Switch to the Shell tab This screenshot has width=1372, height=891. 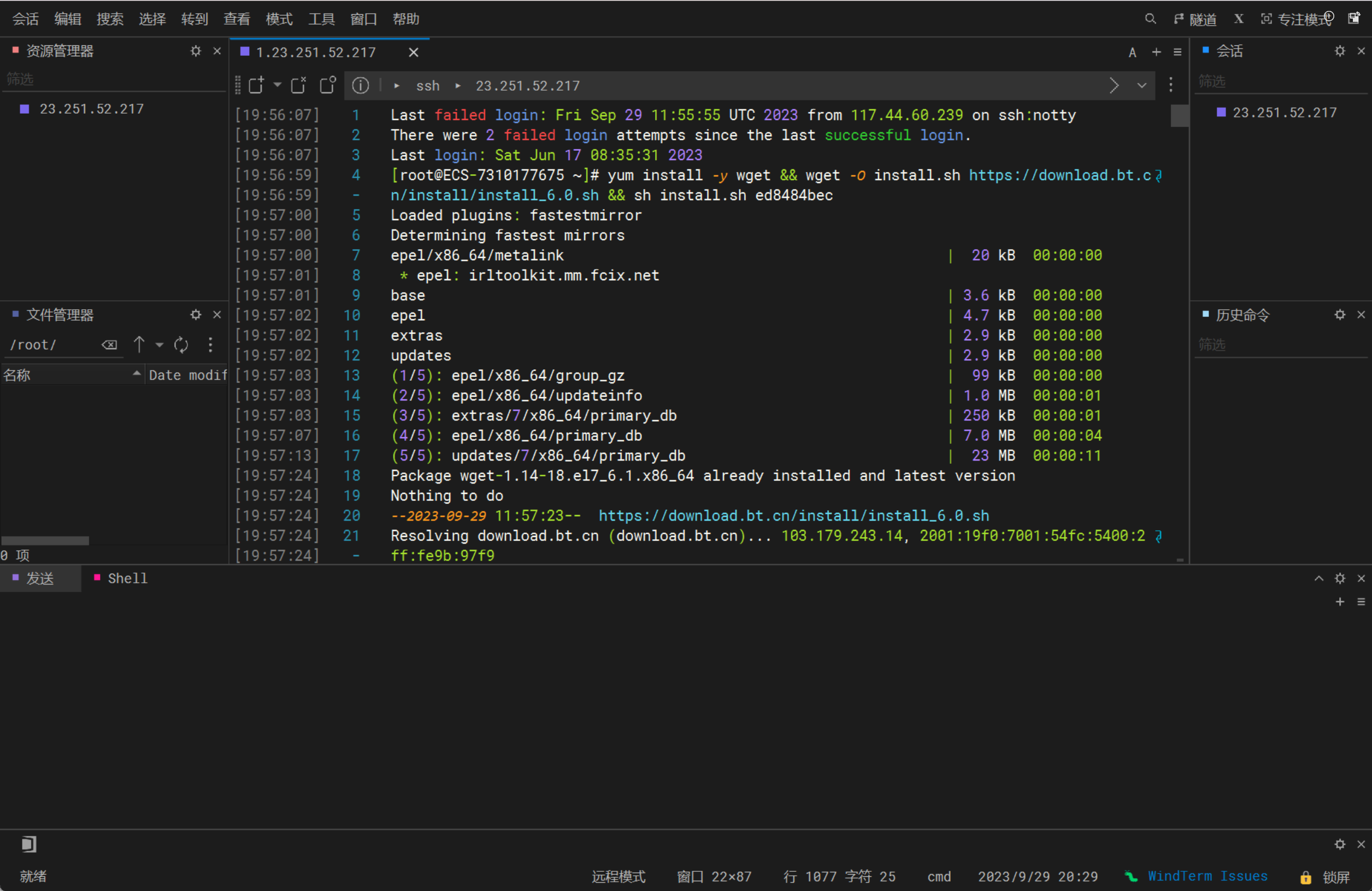(x=122, y=579)
